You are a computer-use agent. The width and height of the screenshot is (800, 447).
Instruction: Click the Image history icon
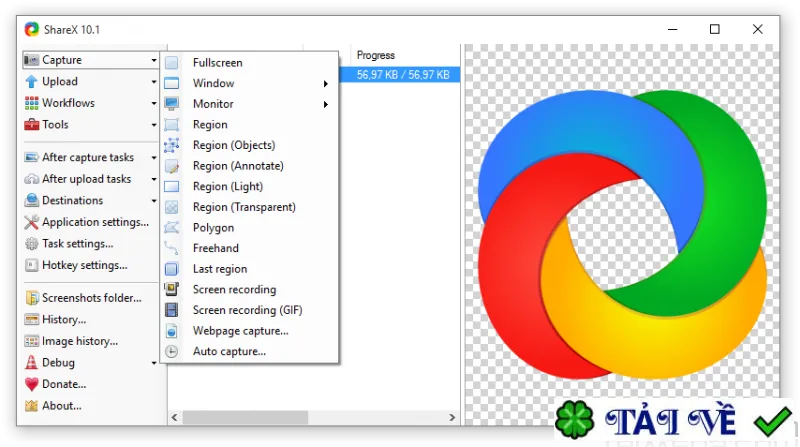tap(32, 341)
